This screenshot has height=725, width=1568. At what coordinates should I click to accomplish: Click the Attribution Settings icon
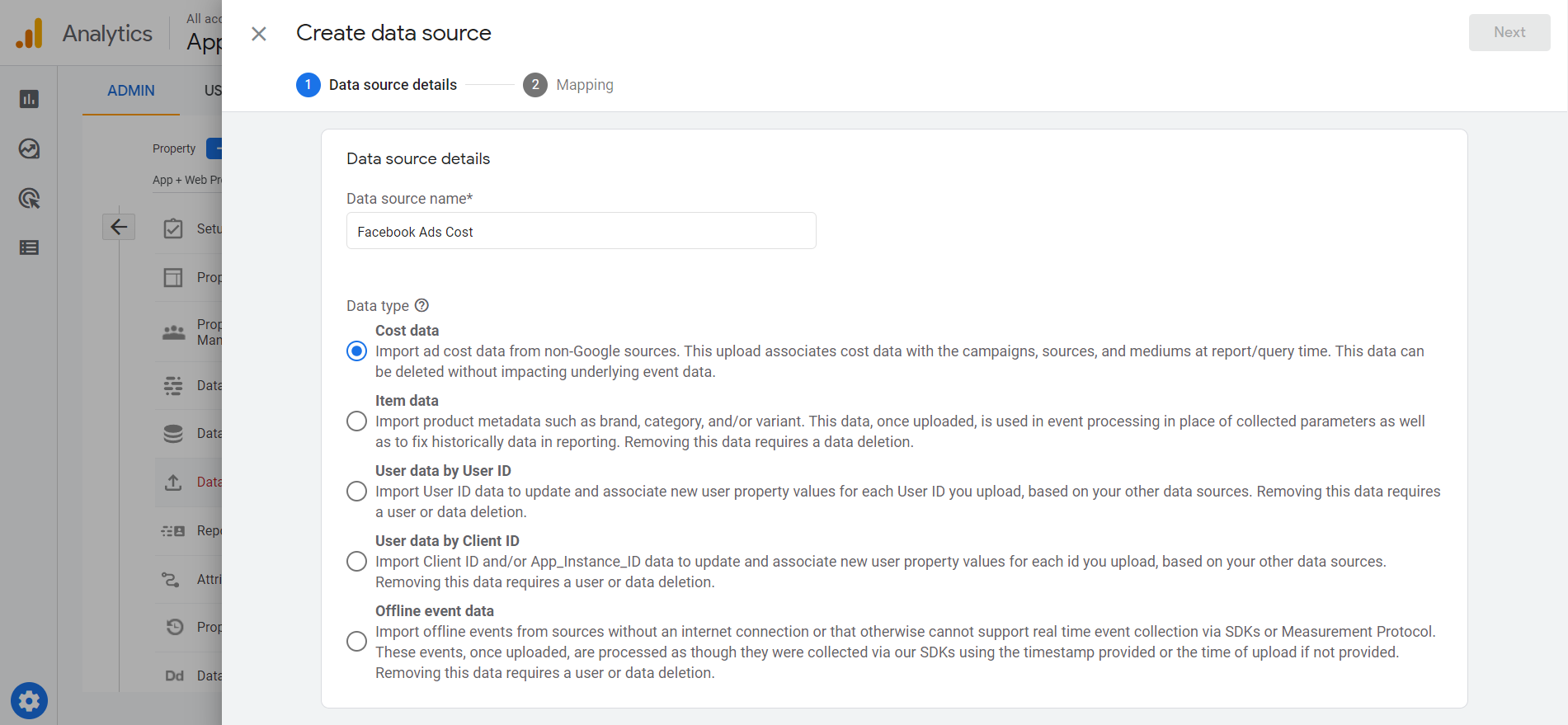(x=171, y=579)
